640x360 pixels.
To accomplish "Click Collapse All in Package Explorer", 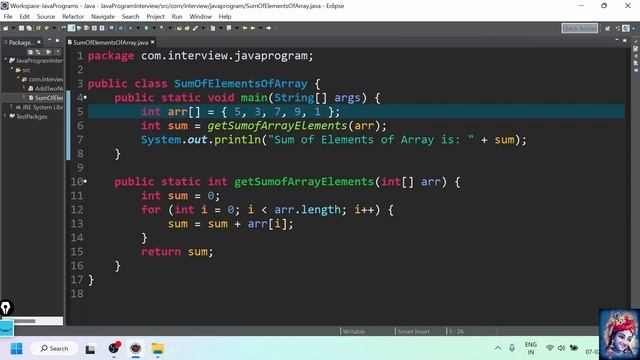I will (31, 52).
